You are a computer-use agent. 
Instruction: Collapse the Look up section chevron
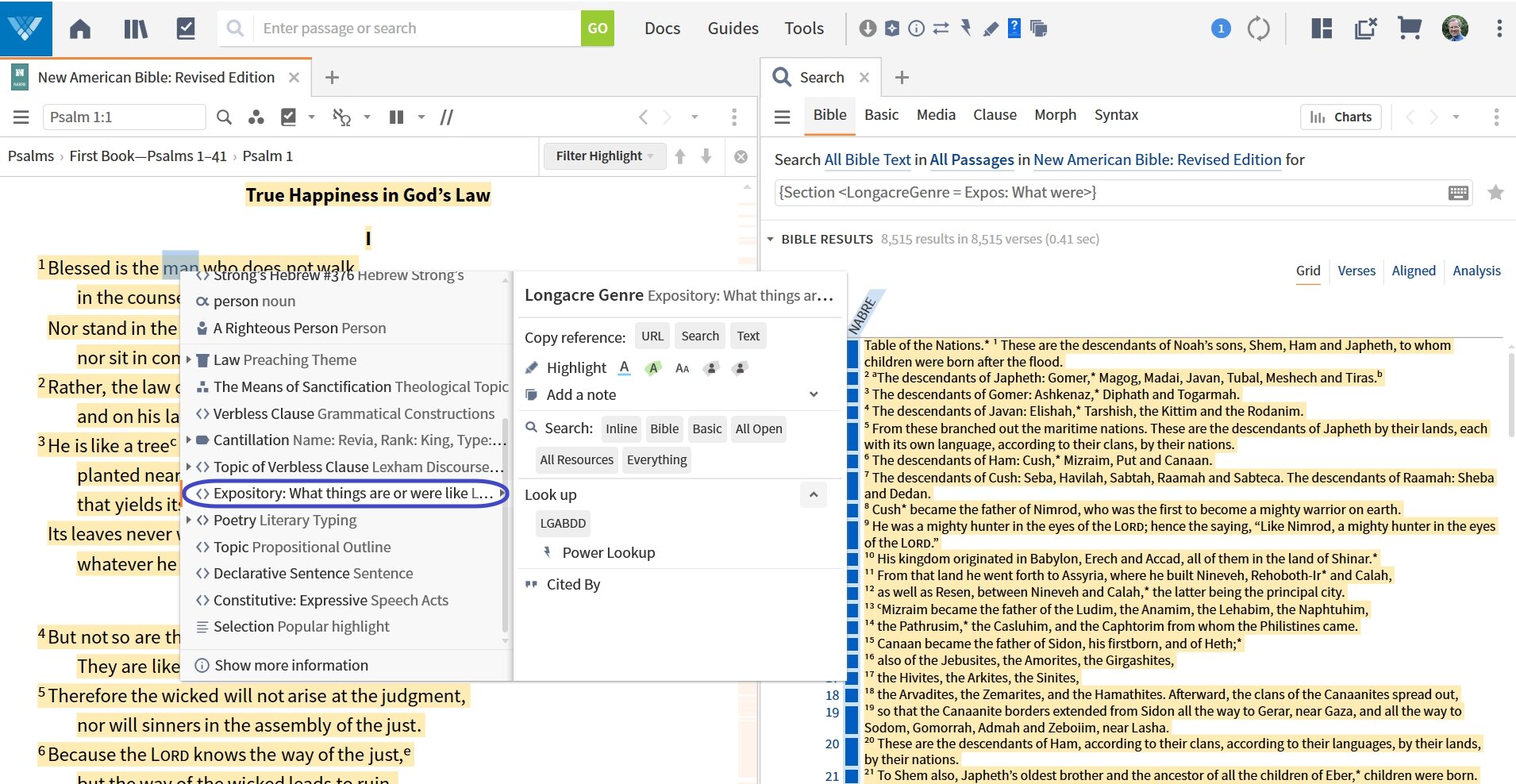813,494
